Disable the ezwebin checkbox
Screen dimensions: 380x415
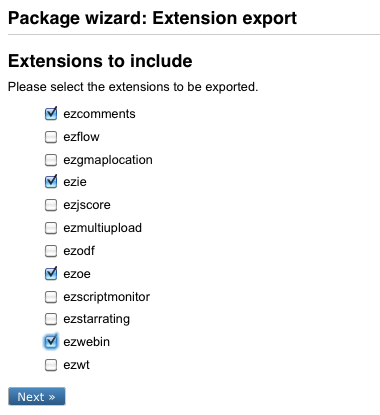click(51, 342)
